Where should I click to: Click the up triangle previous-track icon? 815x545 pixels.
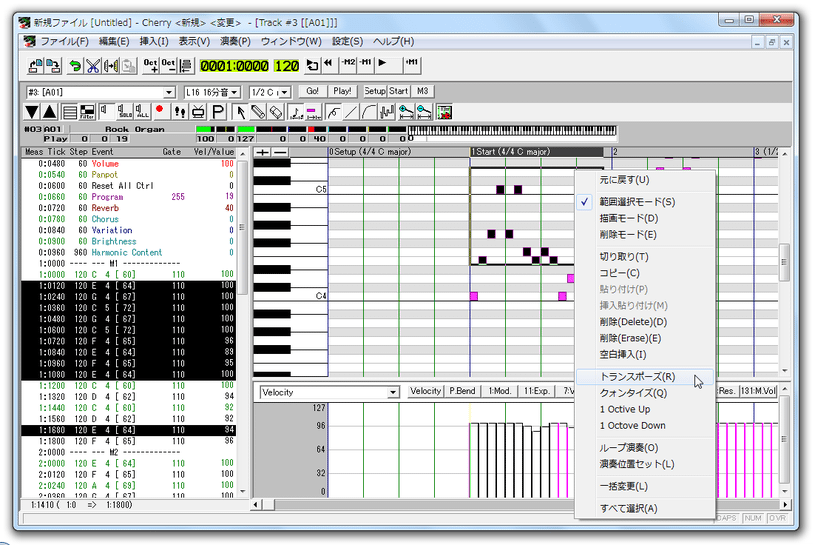pos(49,112)
